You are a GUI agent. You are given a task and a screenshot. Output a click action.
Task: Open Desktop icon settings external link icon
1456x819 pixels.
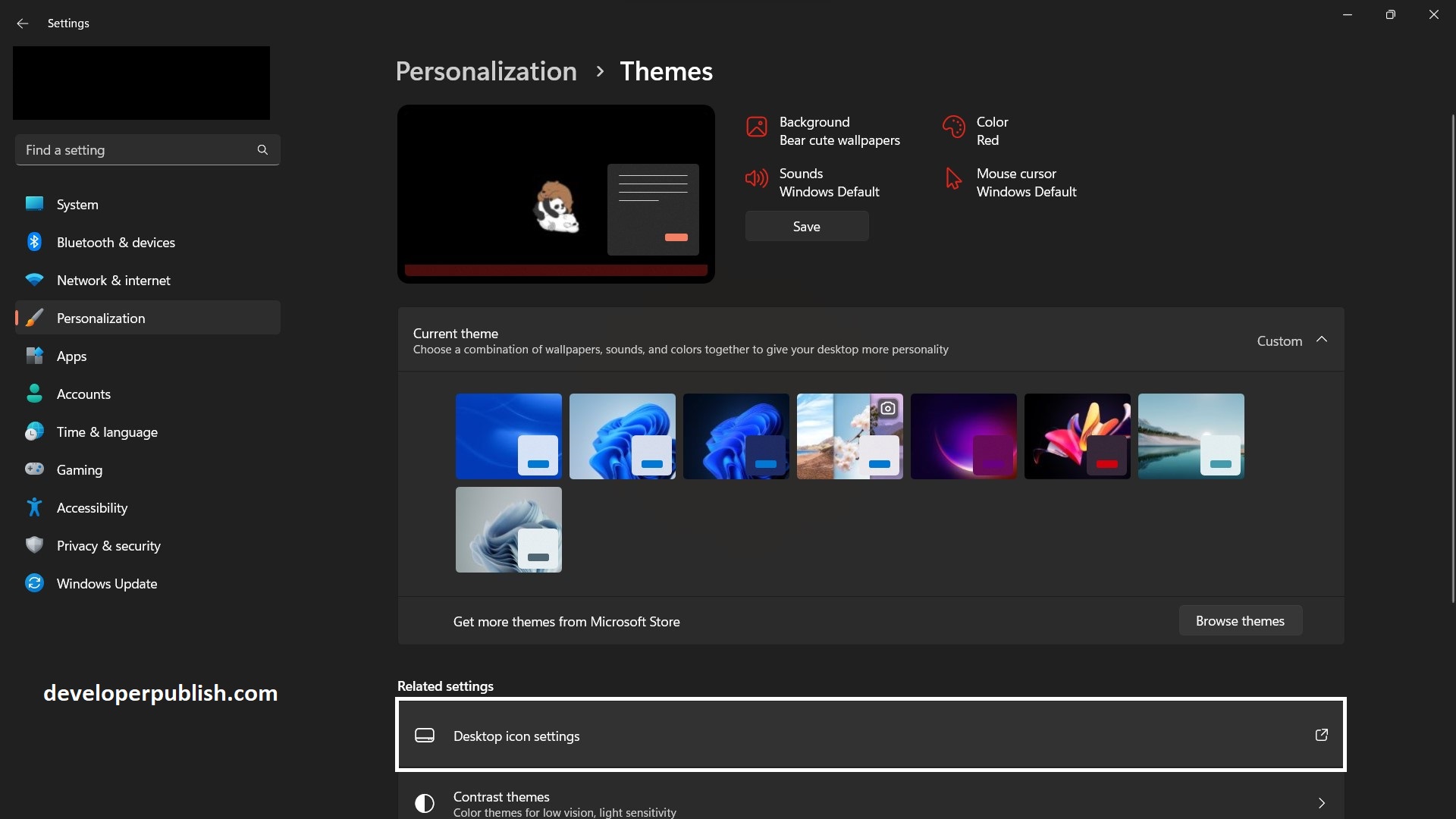pyautogui.click(x=1321, y=735)
